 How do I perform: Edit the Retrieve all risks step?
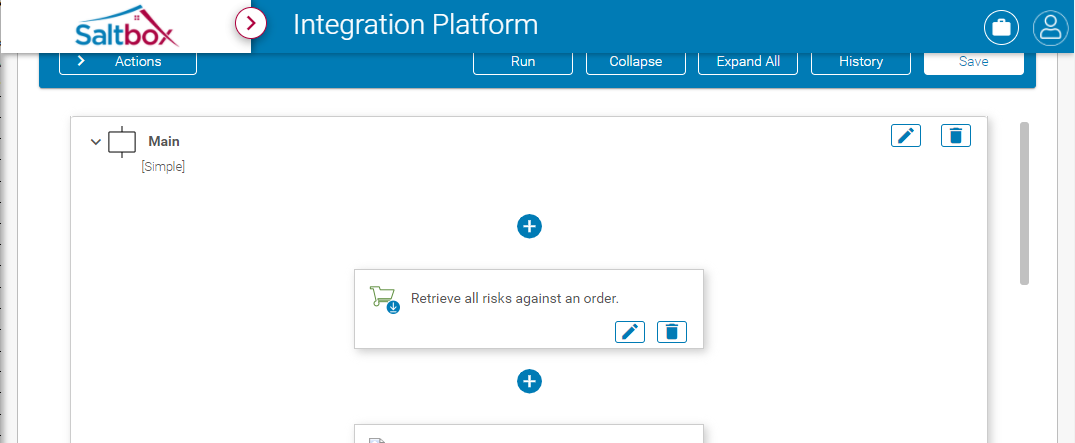629,332
